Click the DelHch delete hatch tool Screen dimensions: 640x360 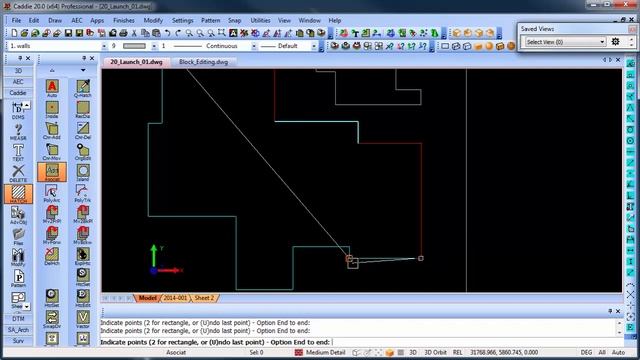pos(52,256)
